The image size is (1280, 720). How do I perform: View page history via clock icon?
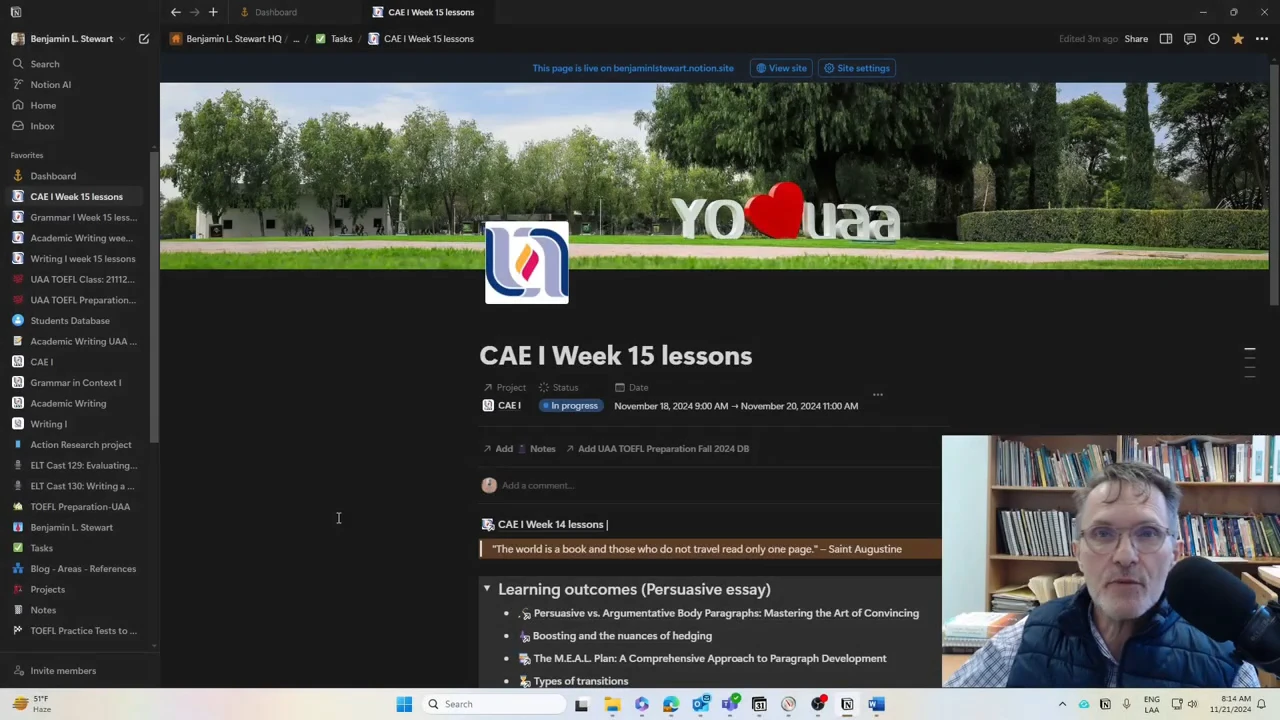coord(1214,39)
